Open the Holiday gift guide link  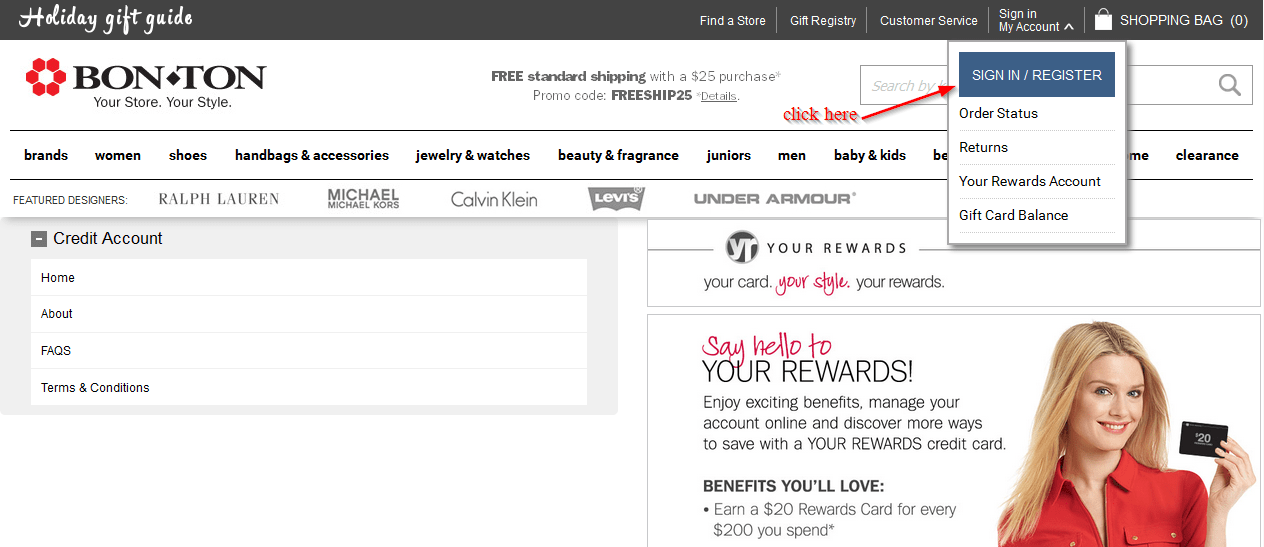(x=106, y=18)
